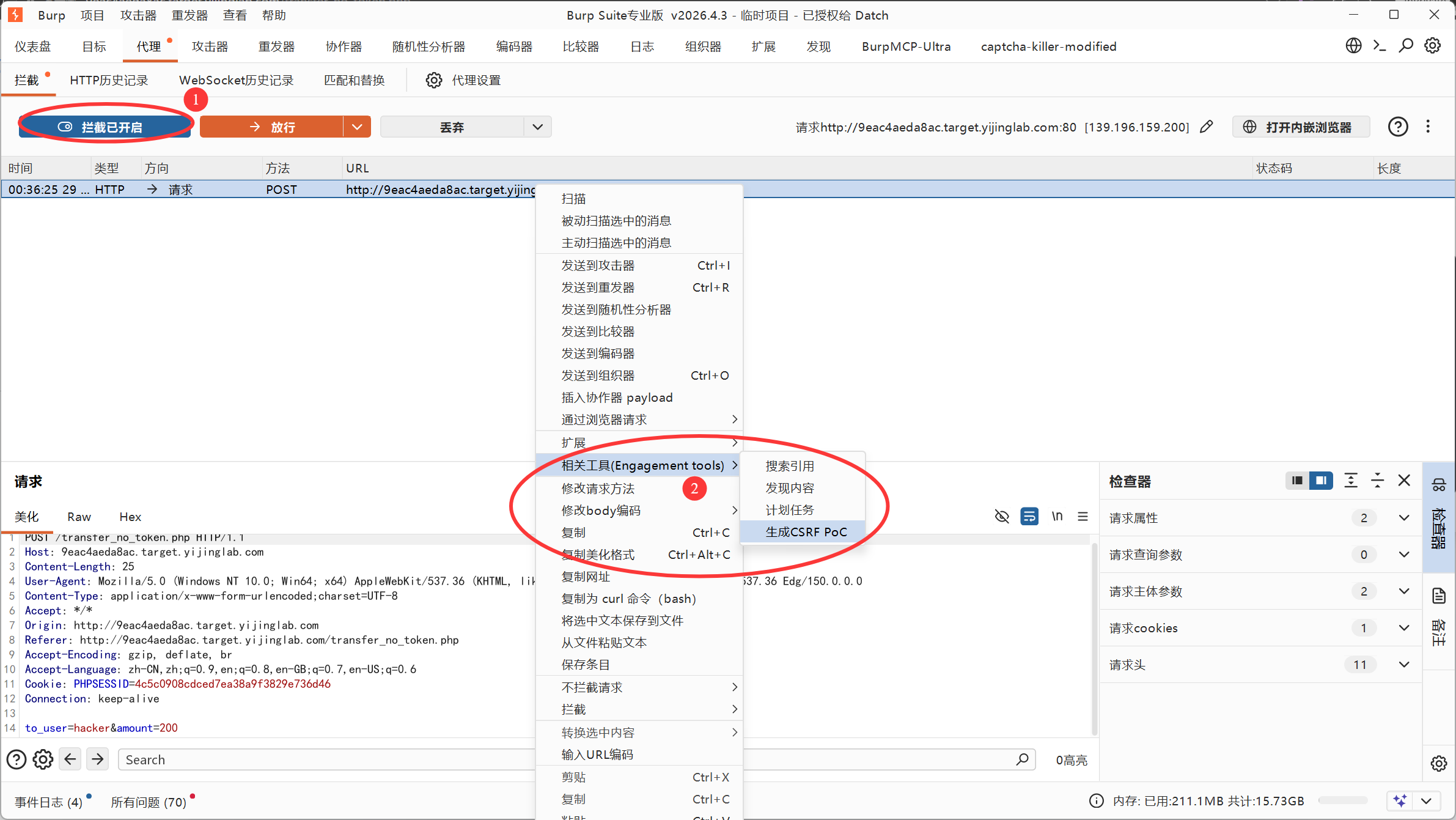This screenshot has width=1456, height=820.
Task: Open the captcha-killer-modified tab
Action: [x=1048, y=46]
